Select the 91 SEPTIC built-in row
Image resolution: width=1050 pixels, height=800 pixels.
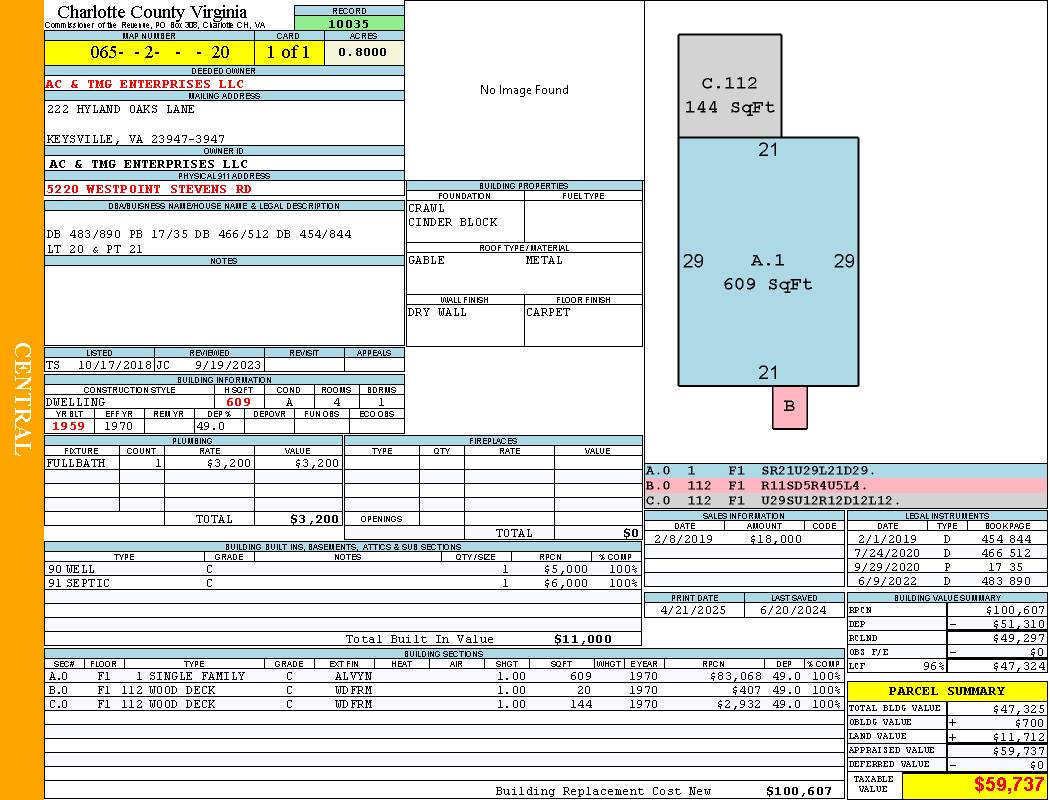coord(341,583)
